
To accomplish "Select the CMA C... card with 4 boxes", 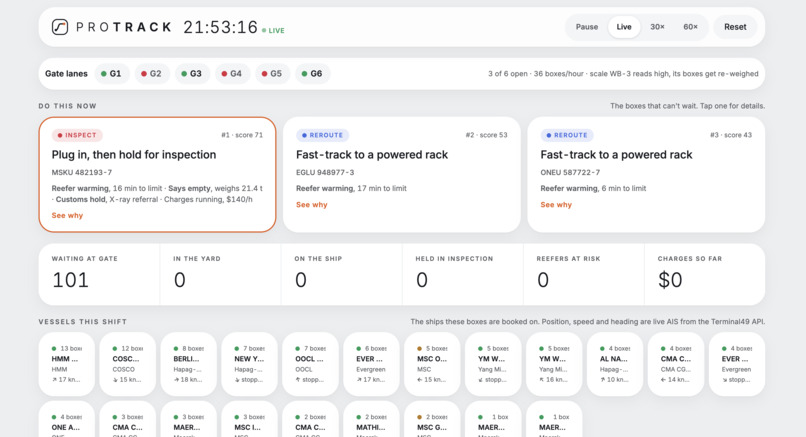I will click(676, 364).
